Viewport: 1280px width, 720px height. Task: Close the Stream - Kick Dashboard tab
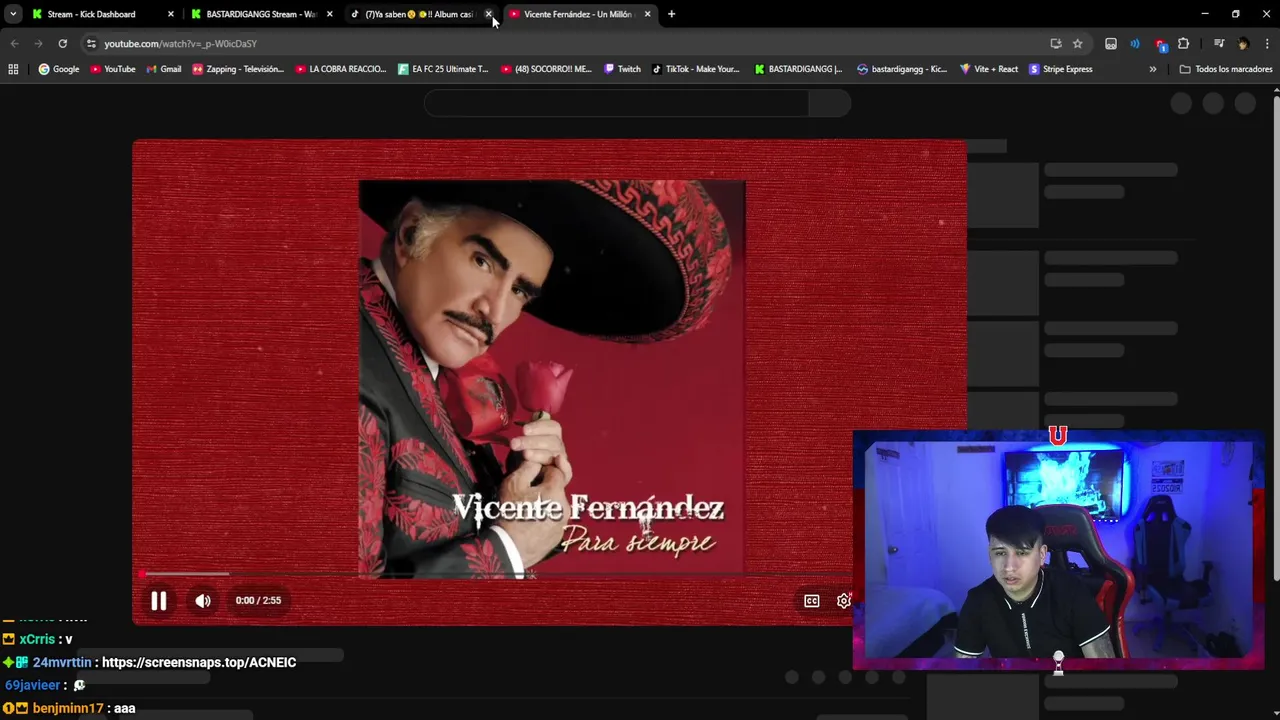[170, 14]
